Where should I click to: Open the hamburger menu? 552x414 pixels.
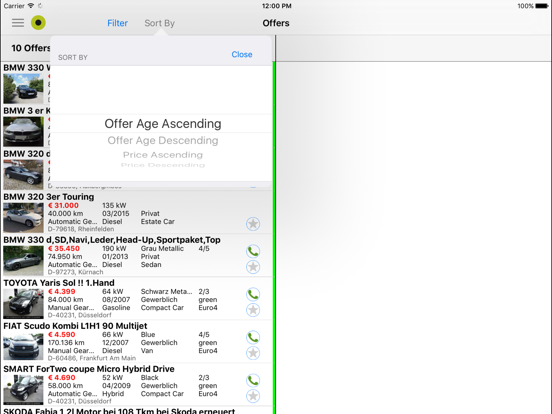click(x=18, y=23)
